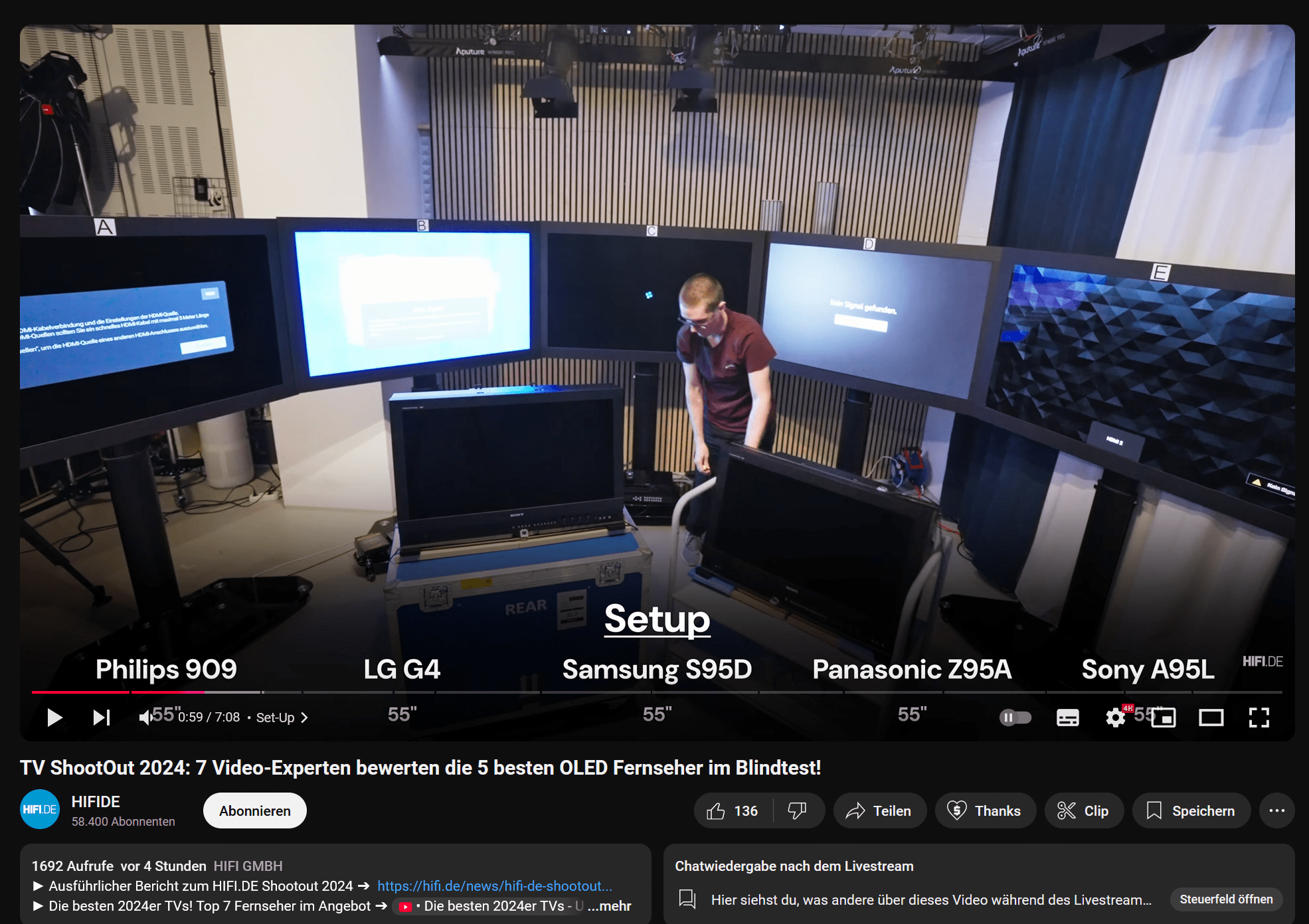Image resolution: width=1309 pixels, height=924 pixels.
Task: Open the HIFIDE channel name
Action: (x=96, y=801)
